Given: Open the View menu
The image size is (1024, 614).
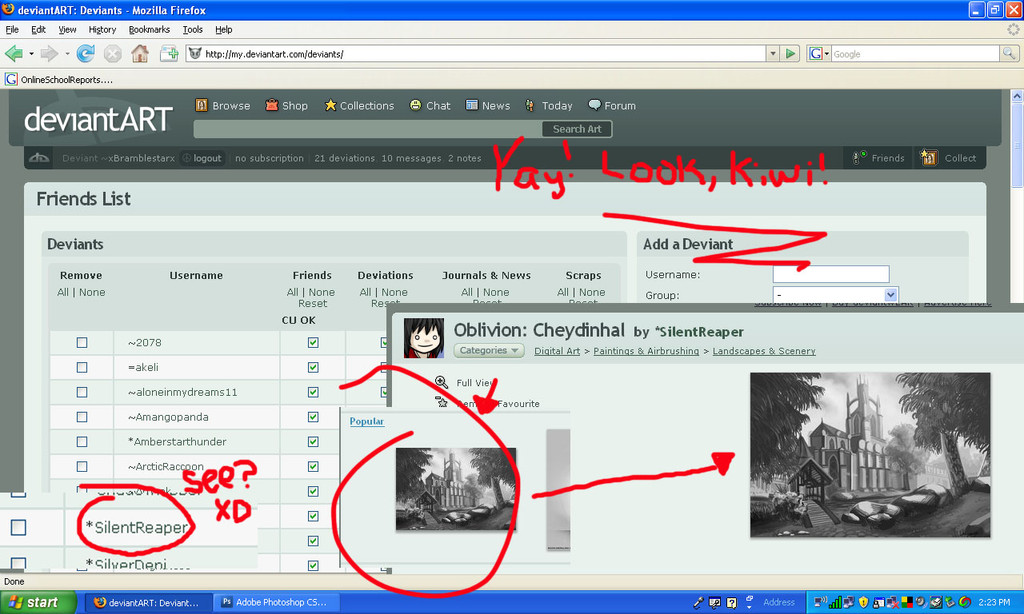Looking at the screenshot, I should tap(67, 29).
